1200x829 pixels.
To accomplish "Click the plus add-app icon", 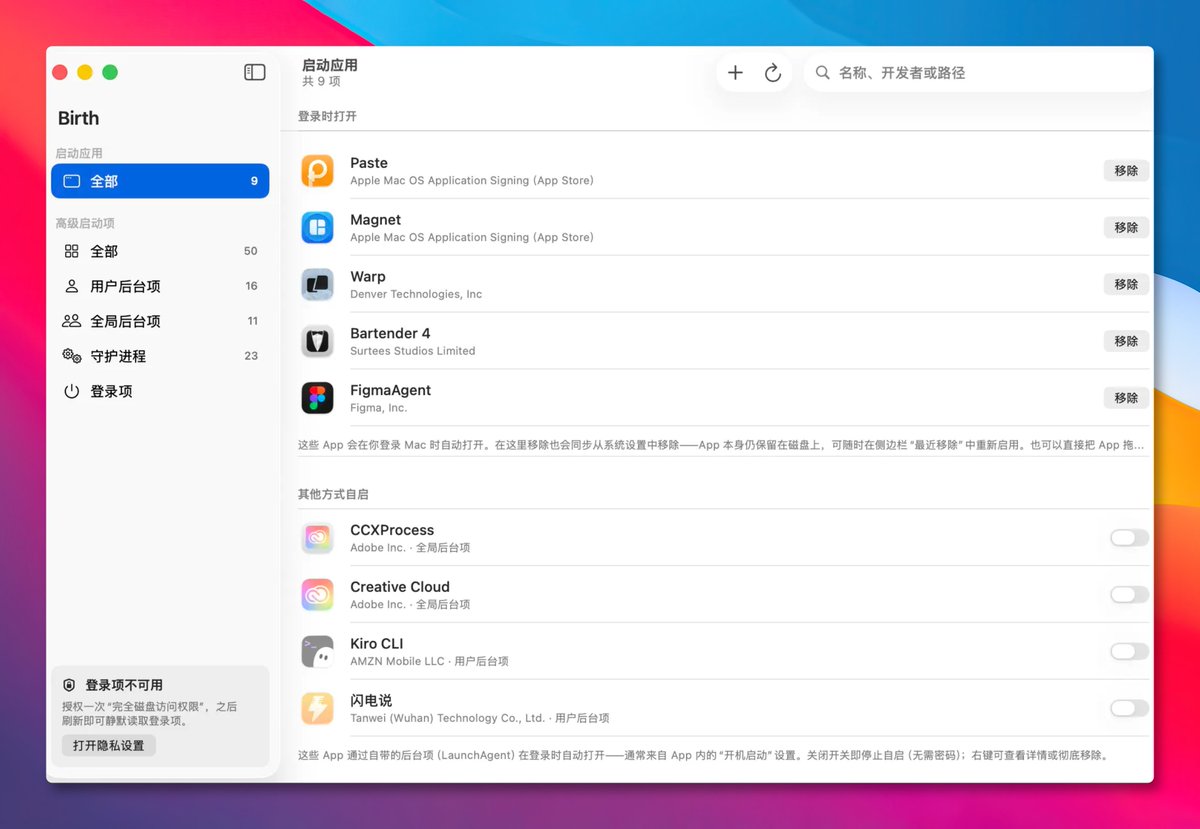I will pyautogui.click(x=735, y=72).
